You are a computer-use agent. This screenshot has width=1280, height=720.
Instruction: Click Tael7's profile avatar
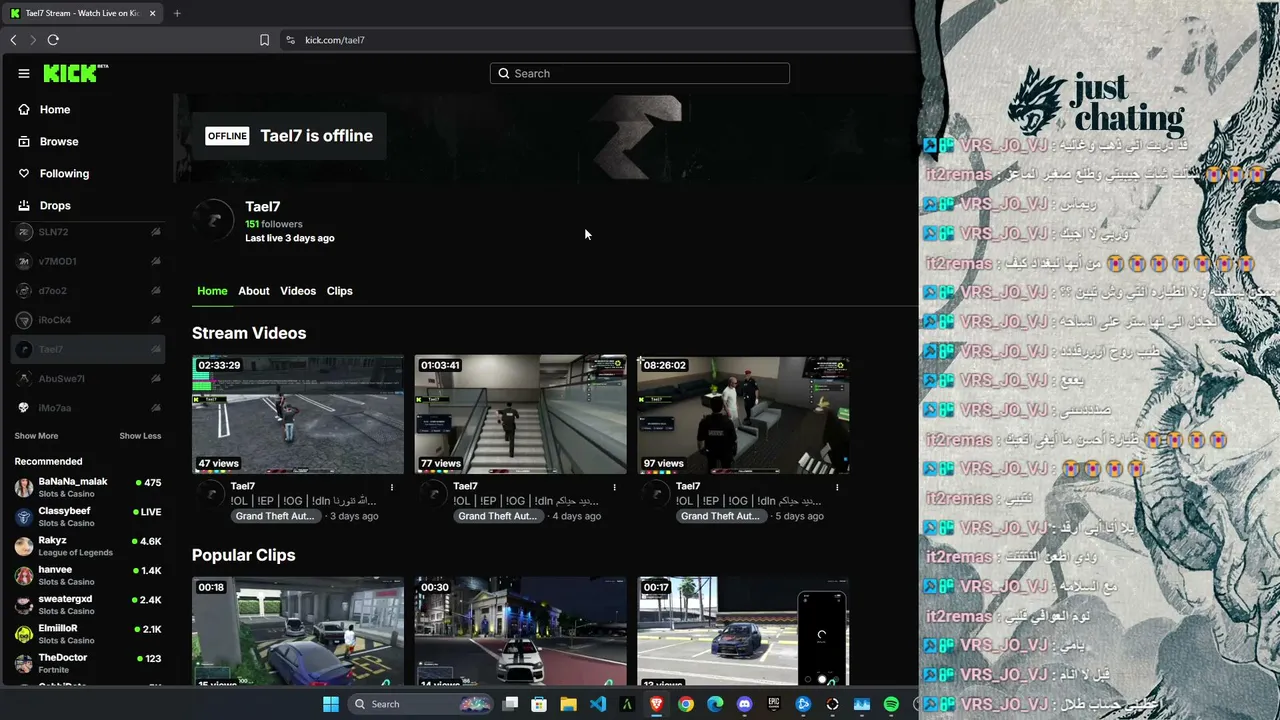(213, 220)
